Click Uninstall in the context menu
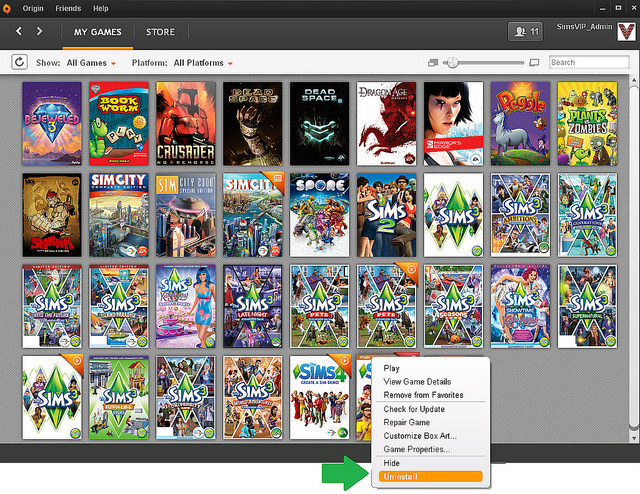 [x=430, y=476]
